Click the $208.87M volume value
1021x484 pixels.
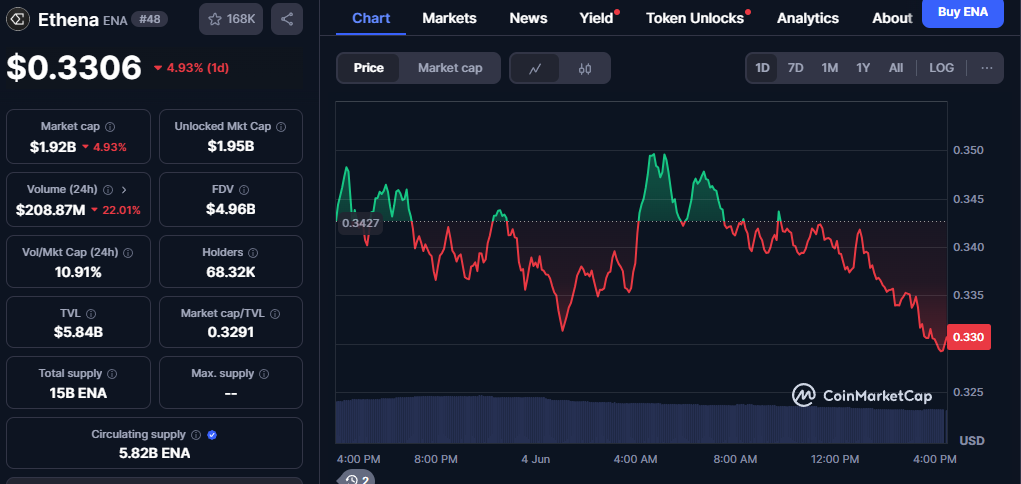51,210
